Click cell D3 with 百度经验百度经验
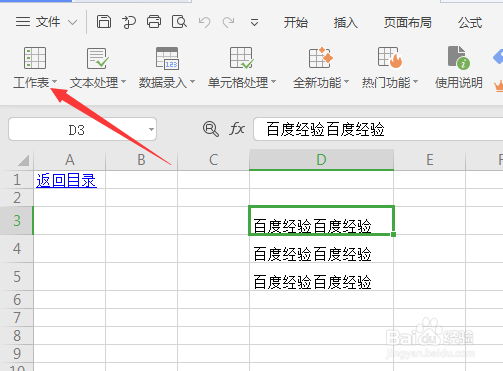 pyautogui.click(x=321, y=221)
